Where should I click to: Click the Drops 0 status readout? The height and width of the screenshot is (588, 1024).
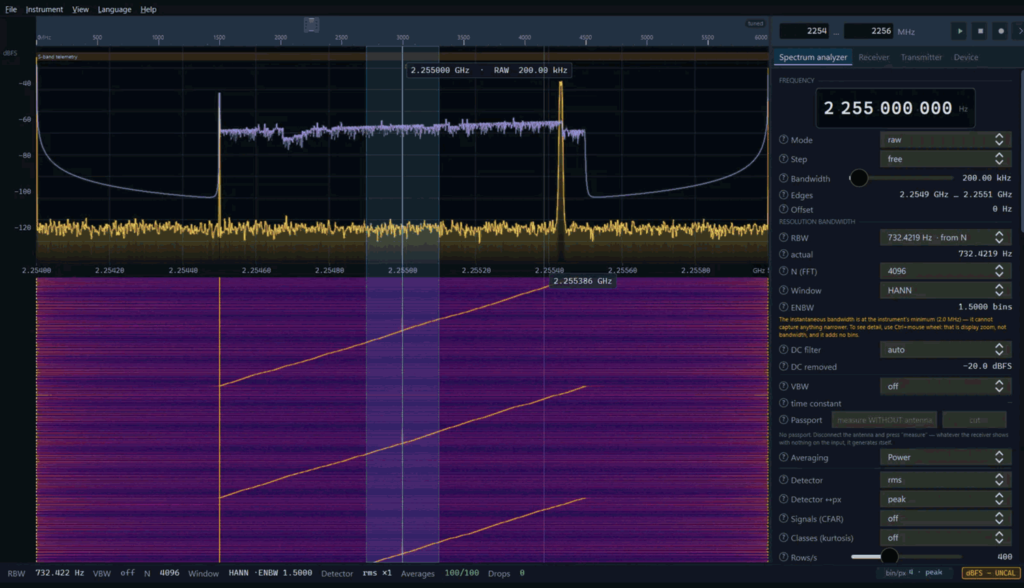click(506, 573)
